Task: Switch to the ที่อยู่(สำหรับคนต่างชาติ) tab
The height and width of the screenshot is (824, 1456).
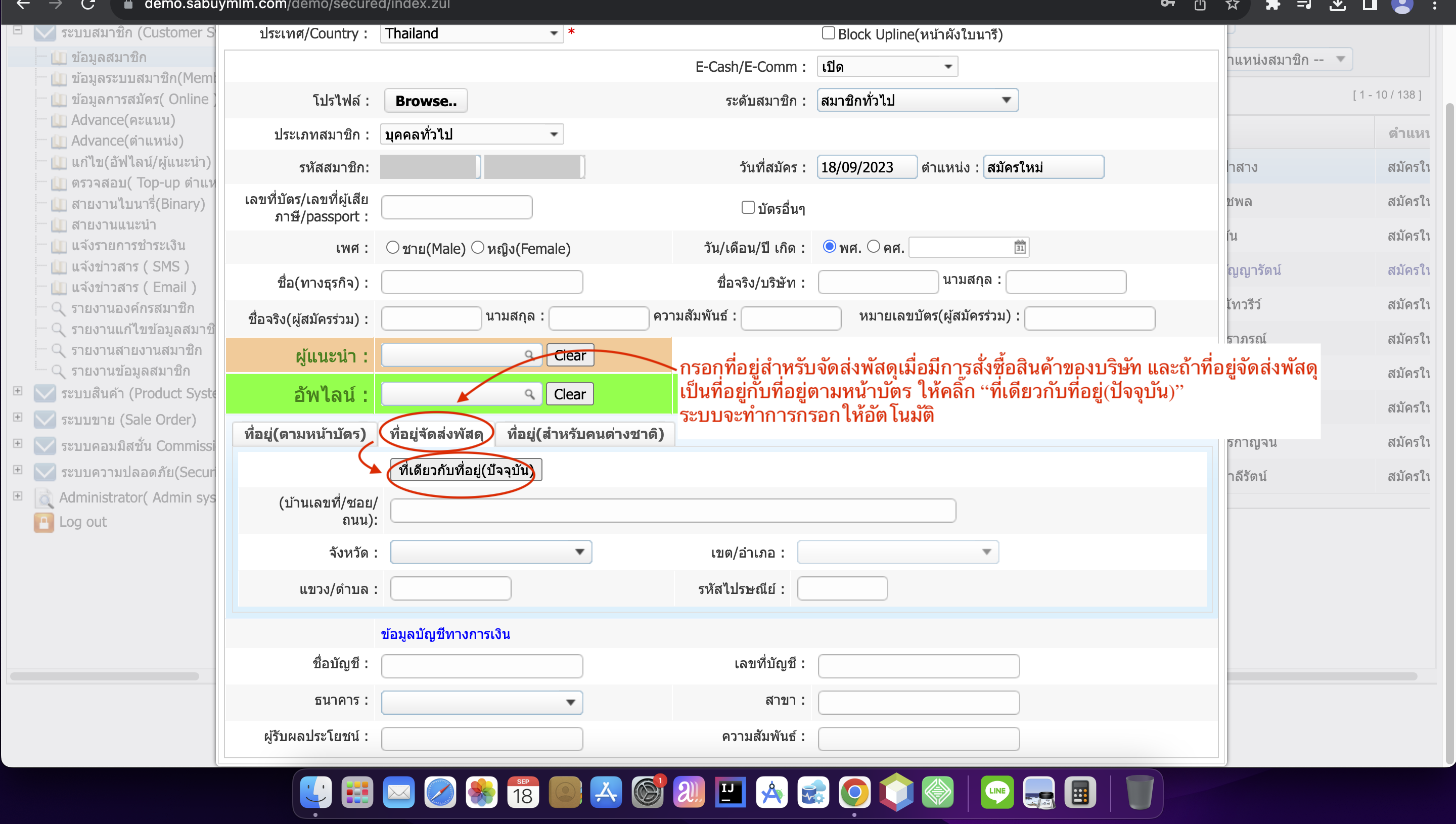Action: [x=585, y=434]
